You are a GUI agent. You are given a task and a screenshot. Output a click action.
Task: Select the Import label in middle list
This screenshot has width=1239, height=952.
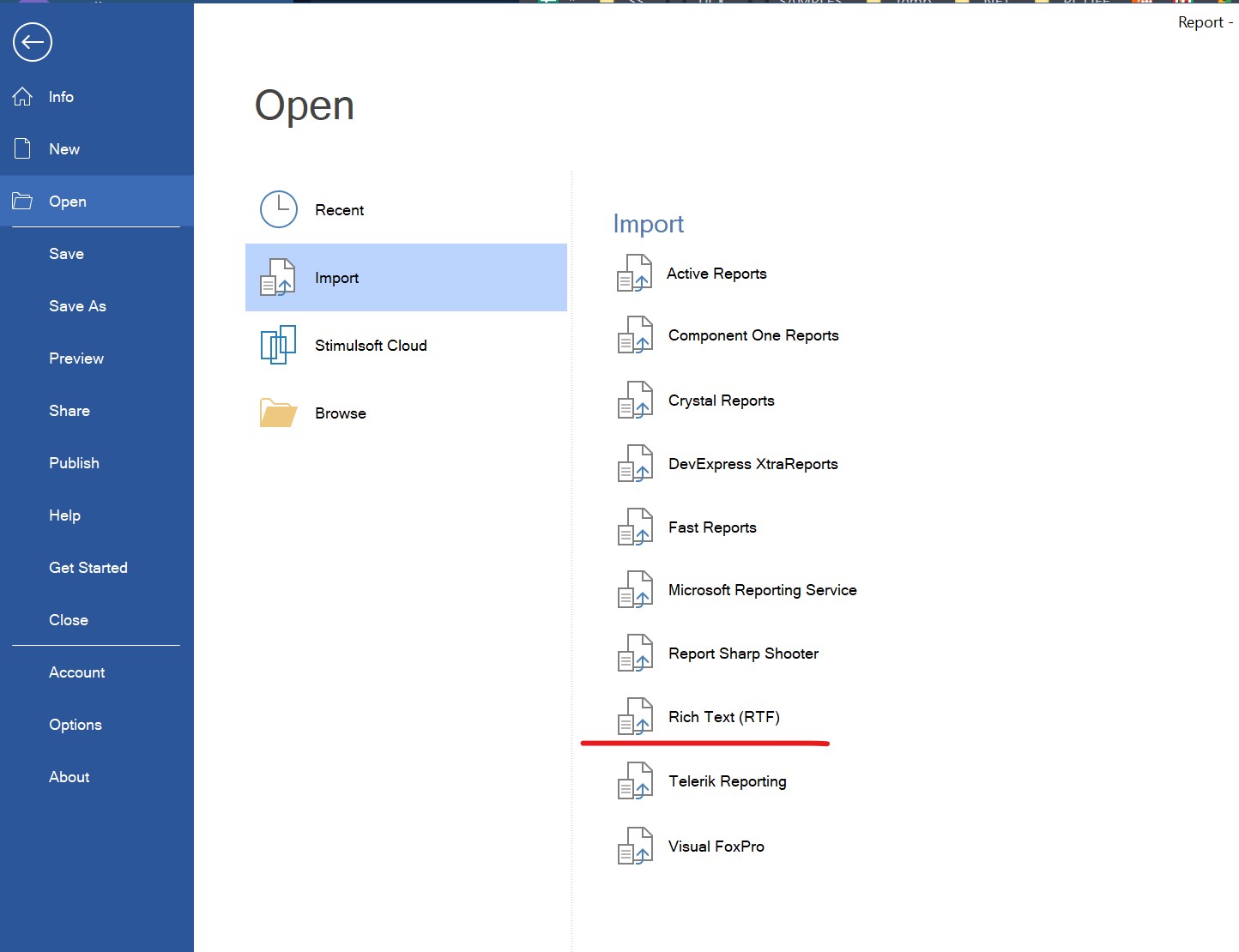pyautogui.click(x=337, y=278)
